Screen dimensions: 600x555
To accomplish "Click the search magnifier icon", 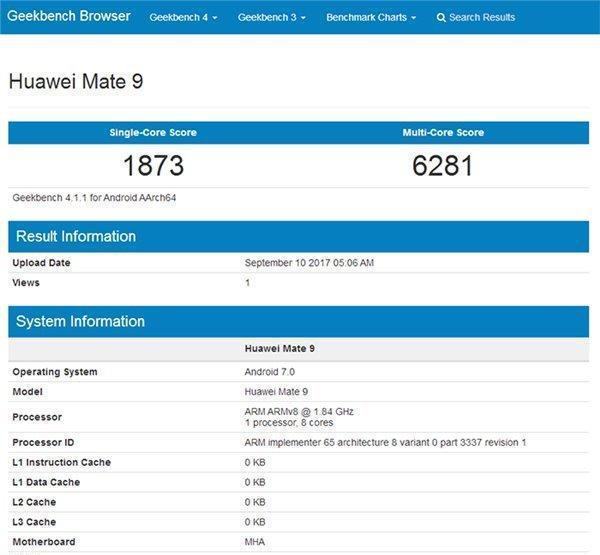I will pos(441,18).
